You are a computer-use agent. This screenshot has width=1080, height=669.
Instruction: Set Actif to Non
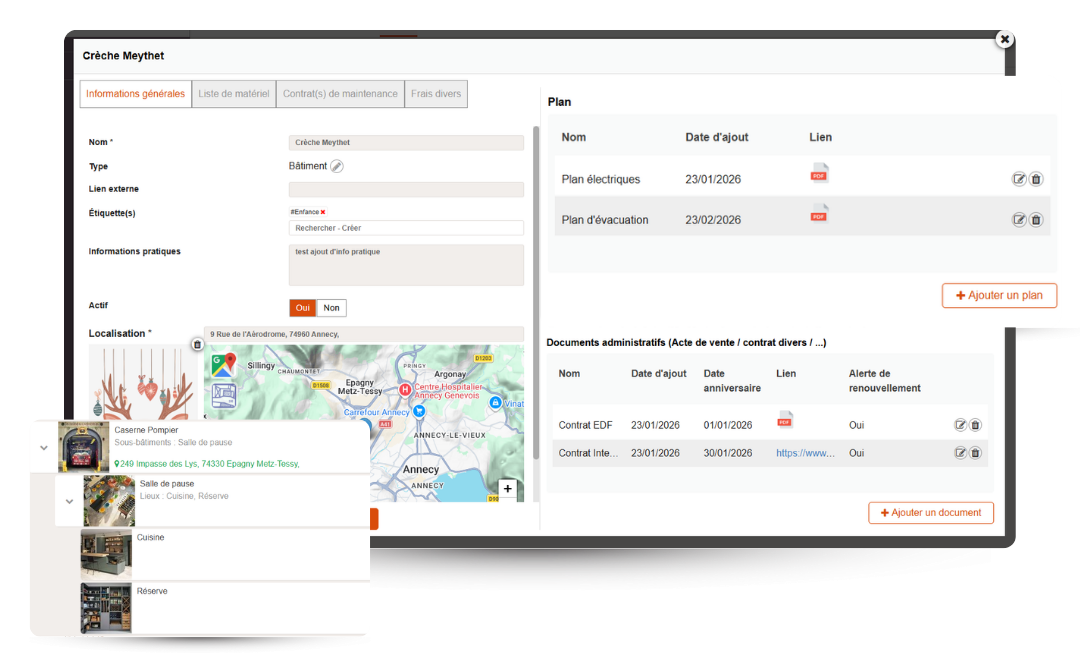[331, 308]
